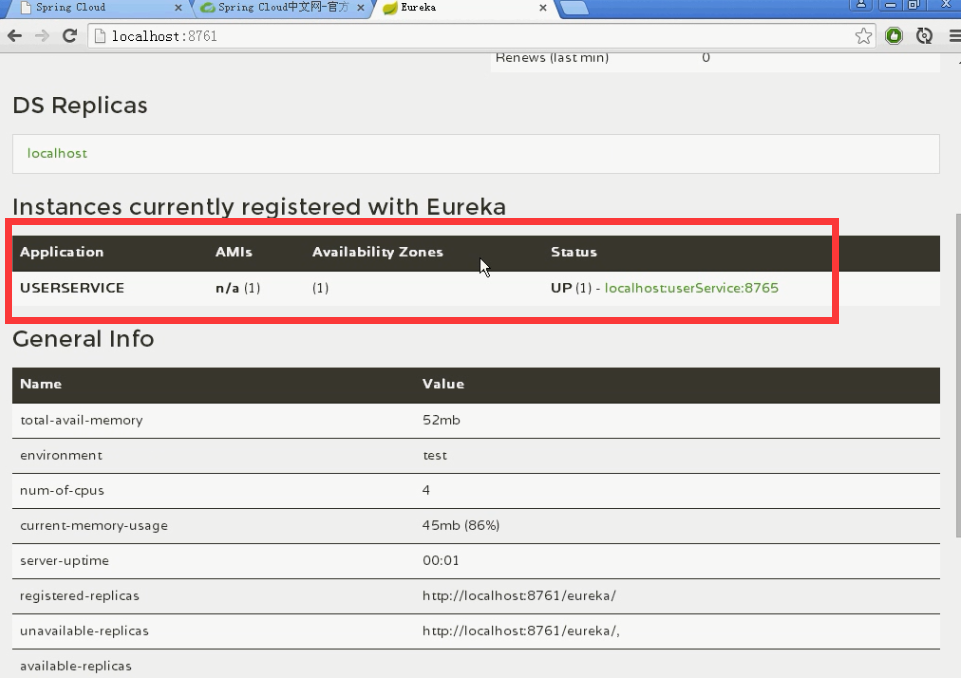Click the Value column header in General Info
This screenshot has width=961, height=678.
click(443, 384)
